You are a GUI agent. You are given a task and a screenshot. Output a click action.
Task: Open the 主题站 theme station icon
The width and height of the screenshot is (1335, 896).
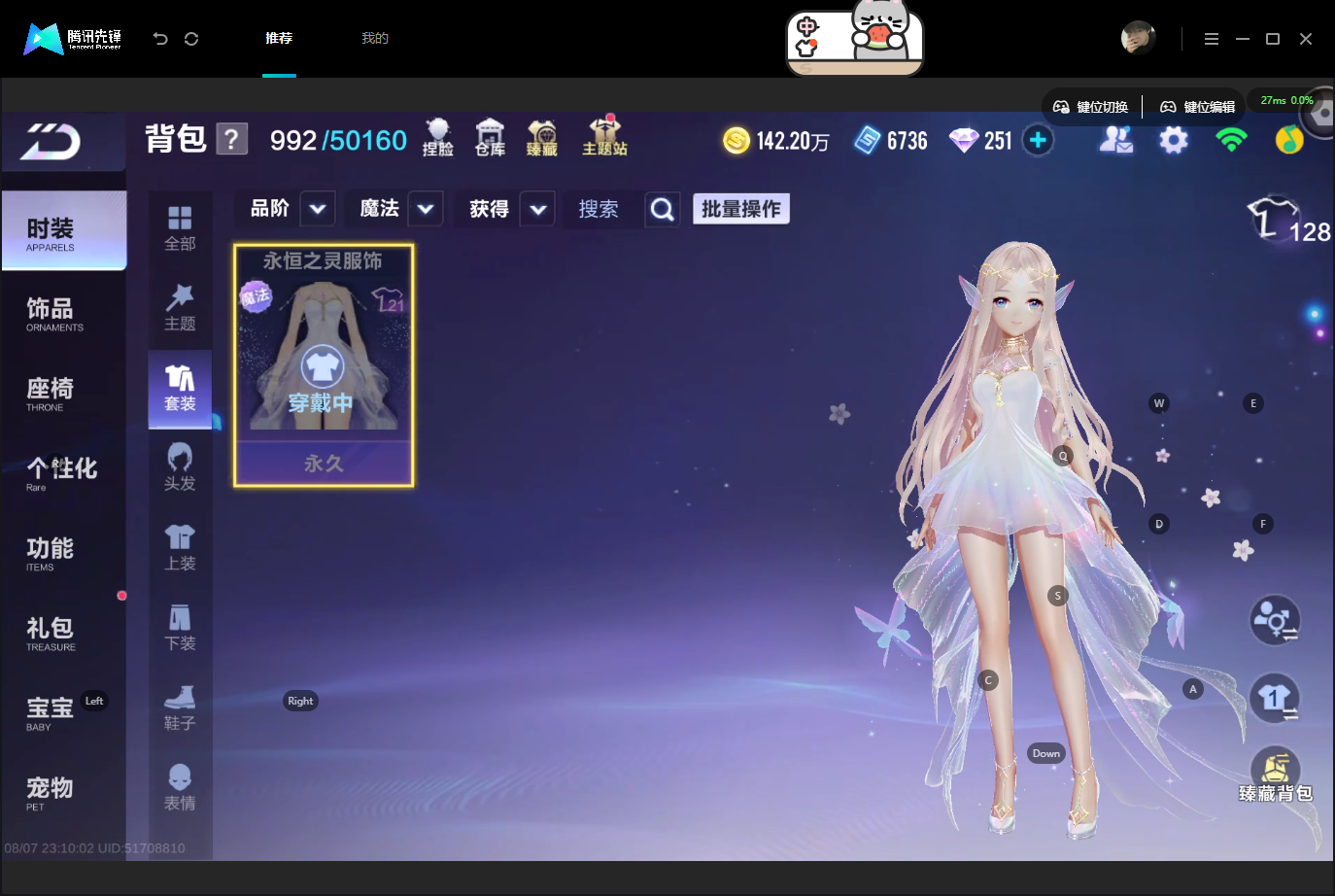604,135
